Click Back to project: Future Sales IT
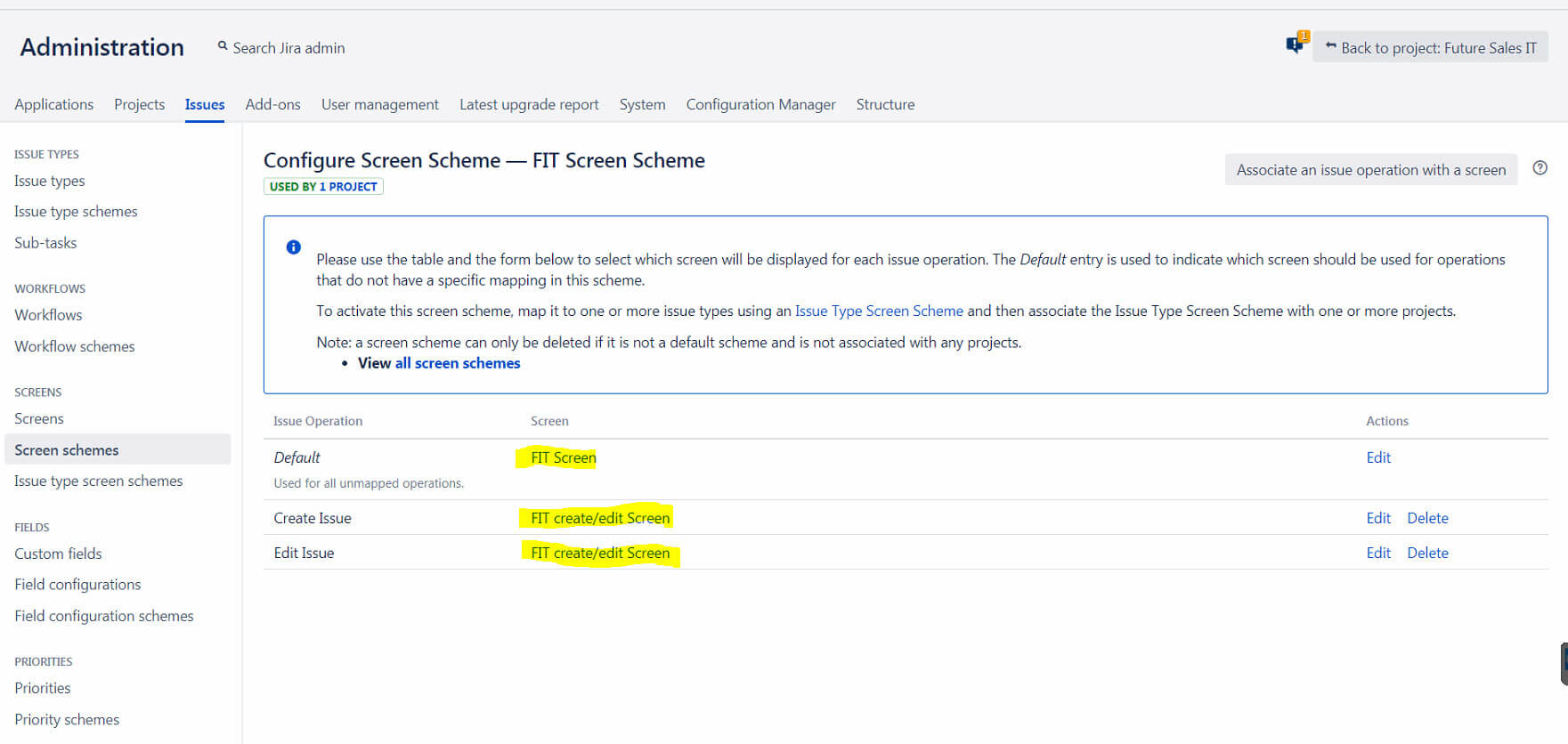1568x744 pixels. click(1430, 48)
